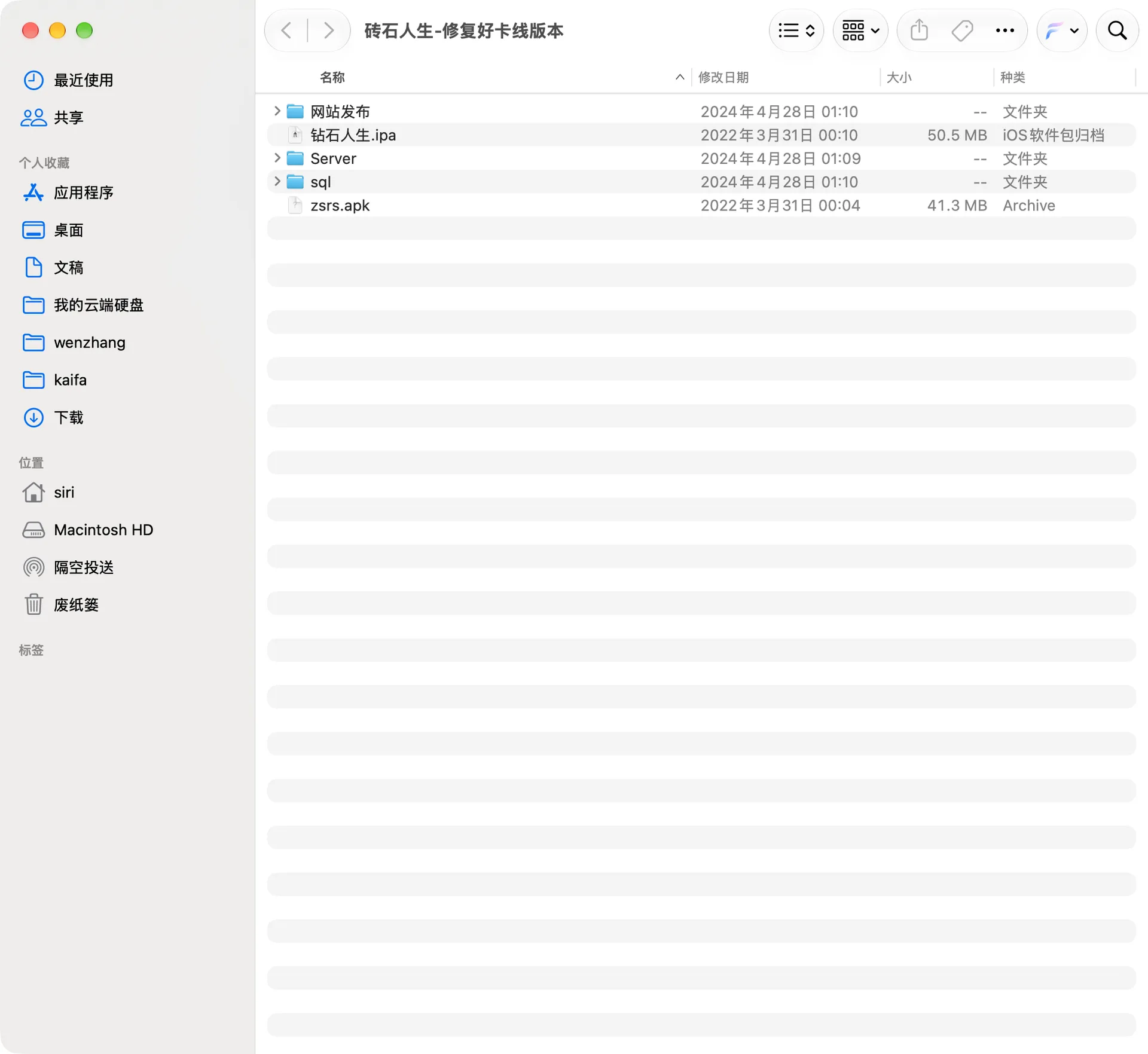Image resolution: width=1148 pixels, height=1054 pixels.
Task: Select the 网站发布 folder icon
Action: pyautogui.click(x=295, y=111)
